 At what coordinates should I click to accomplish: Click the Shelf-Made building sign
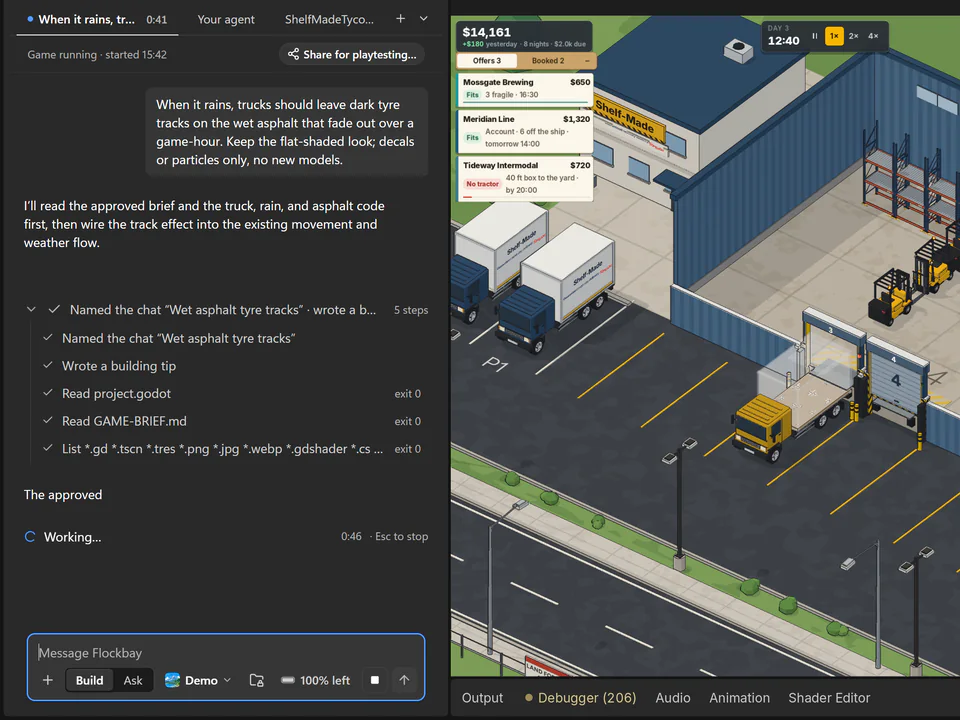(x=629, y=117)
